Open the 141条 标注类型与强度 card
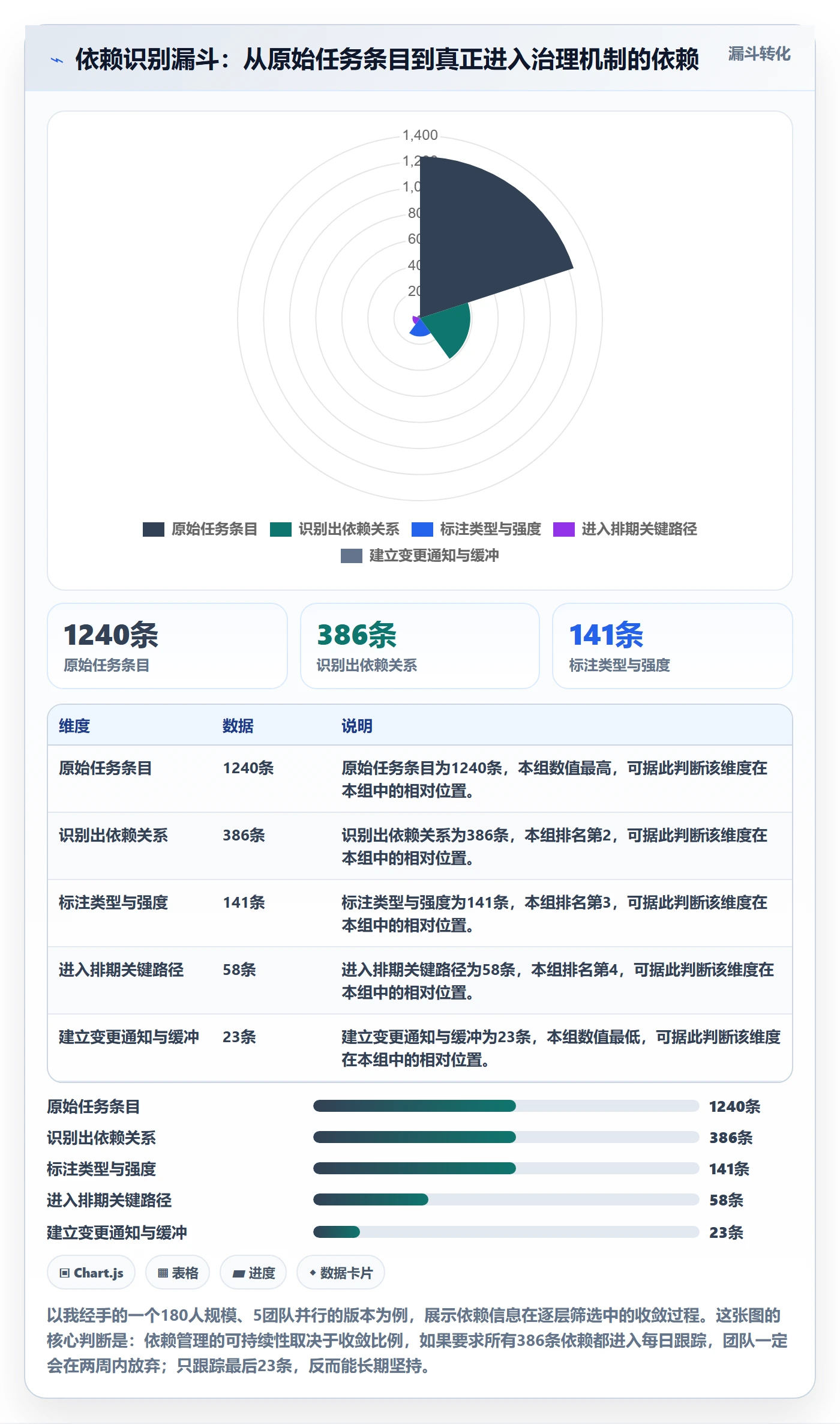 click(673, 646)
